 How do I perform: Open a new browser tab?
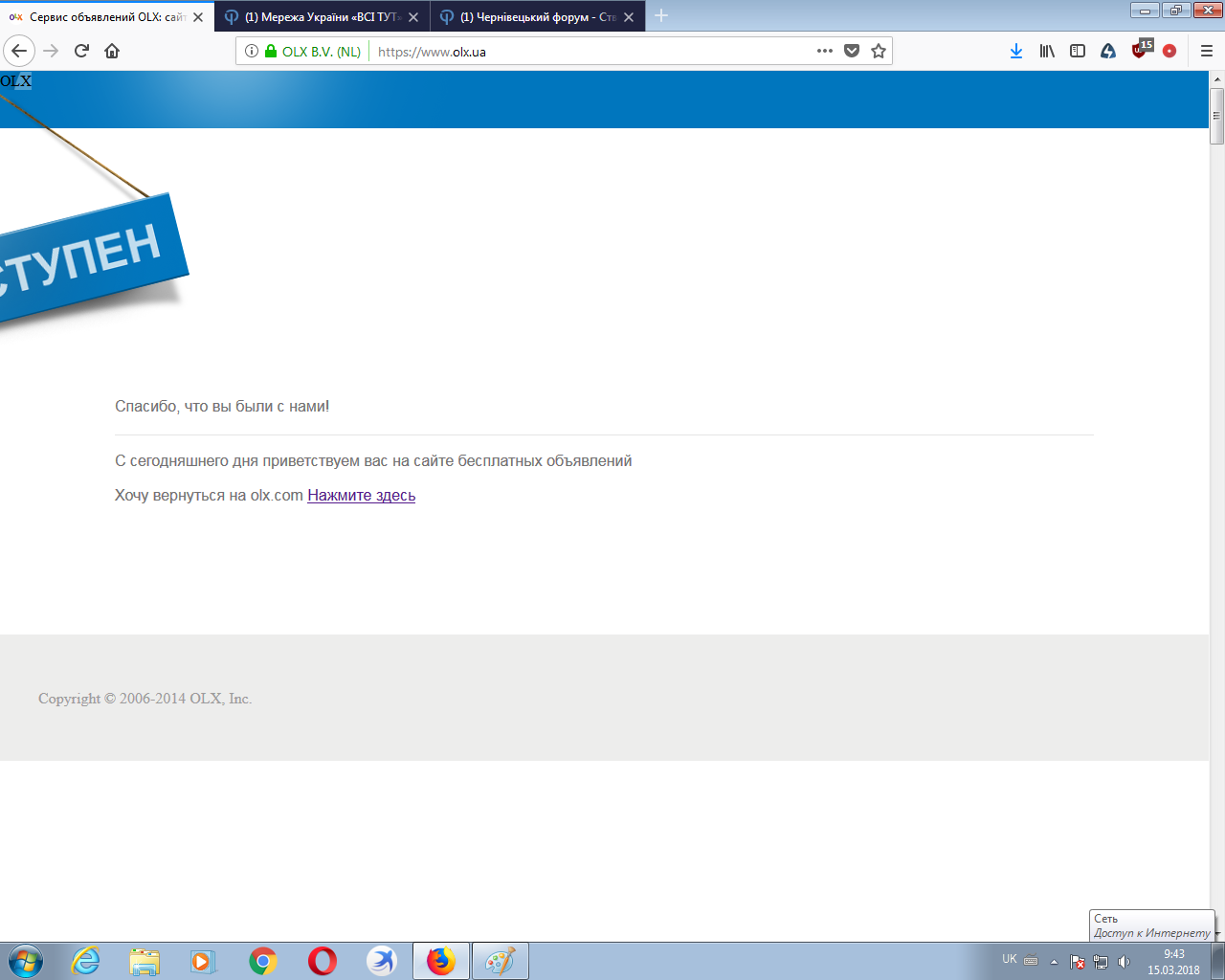661,15
